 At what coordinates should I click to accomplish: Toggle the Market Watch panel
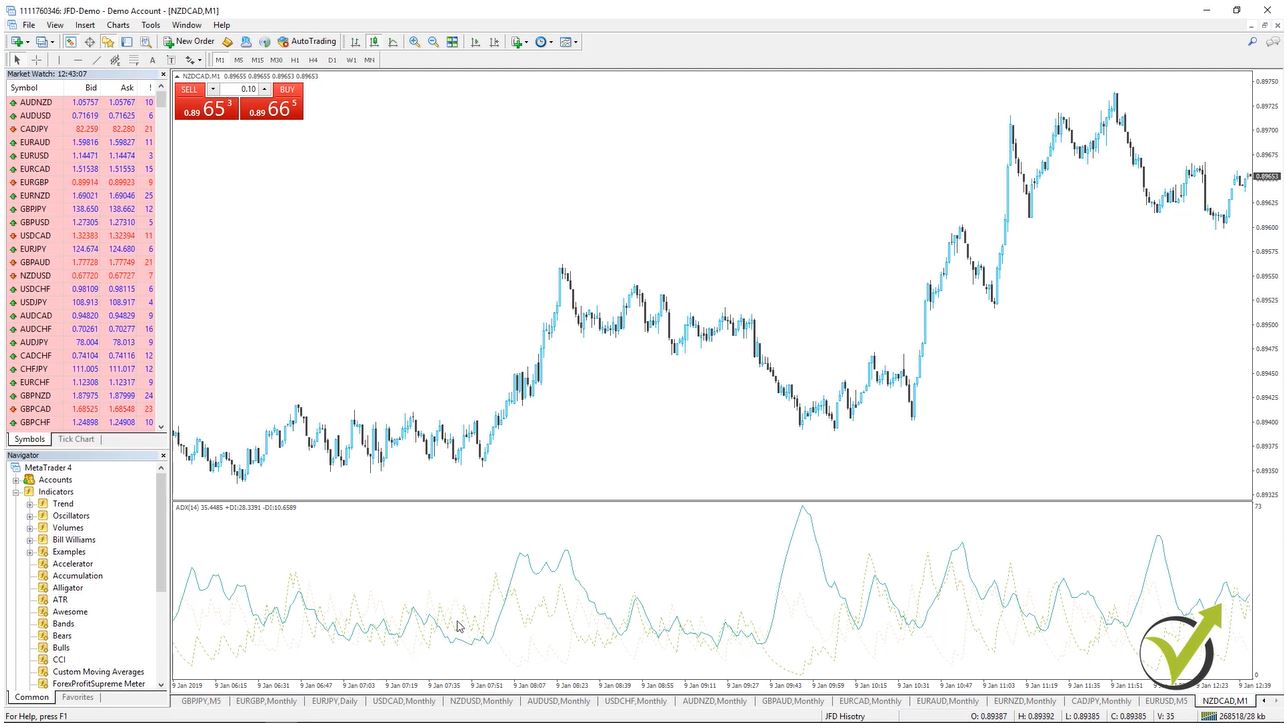coord(70,41)
